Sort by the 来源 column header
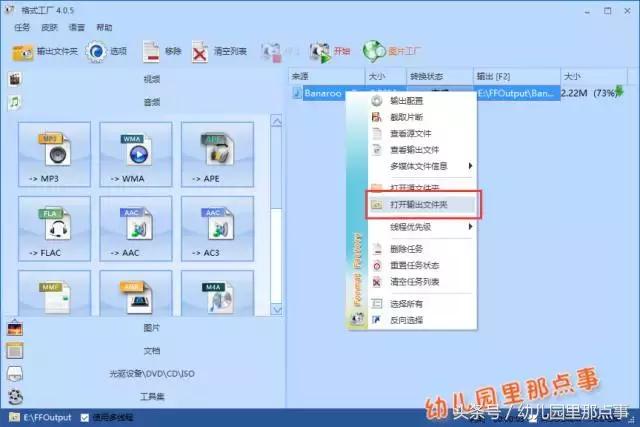The image size is (640, 427). click(x=327, y=76)
